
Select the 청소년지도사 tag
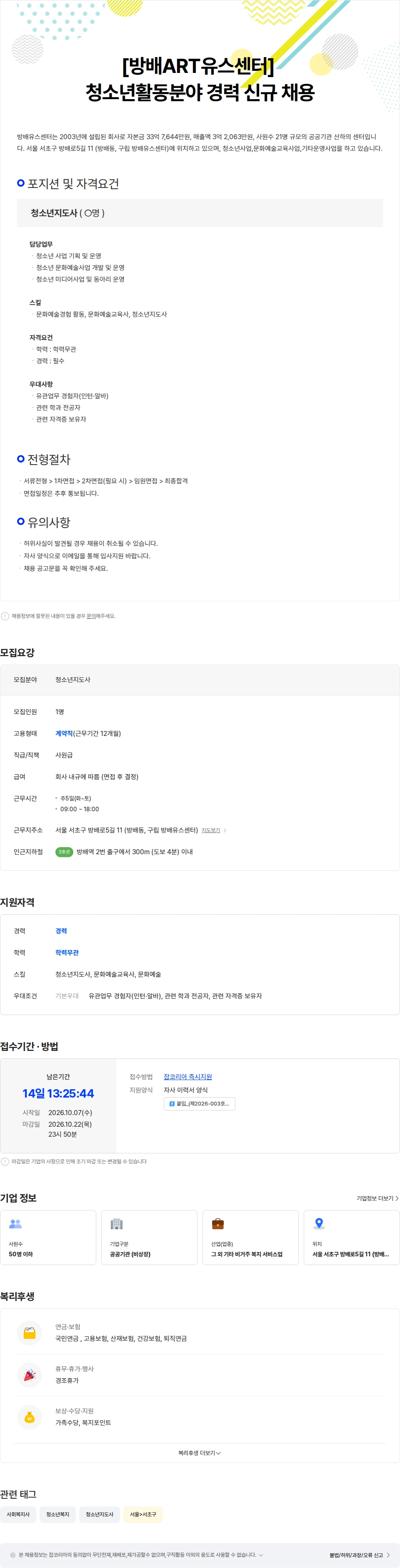coord(99,1514)
